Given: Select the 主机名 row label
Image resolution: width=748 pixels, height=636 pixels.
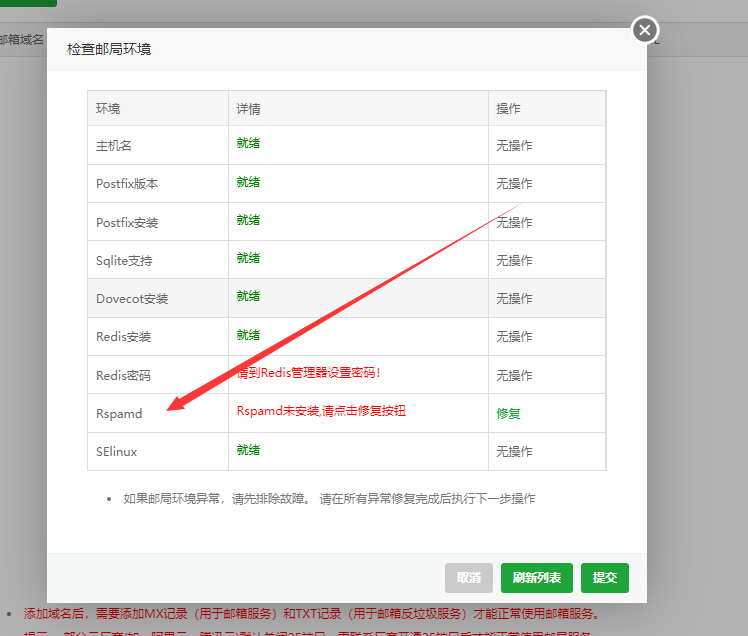Looking at the screenshot, I should click(x=114, y=146).
